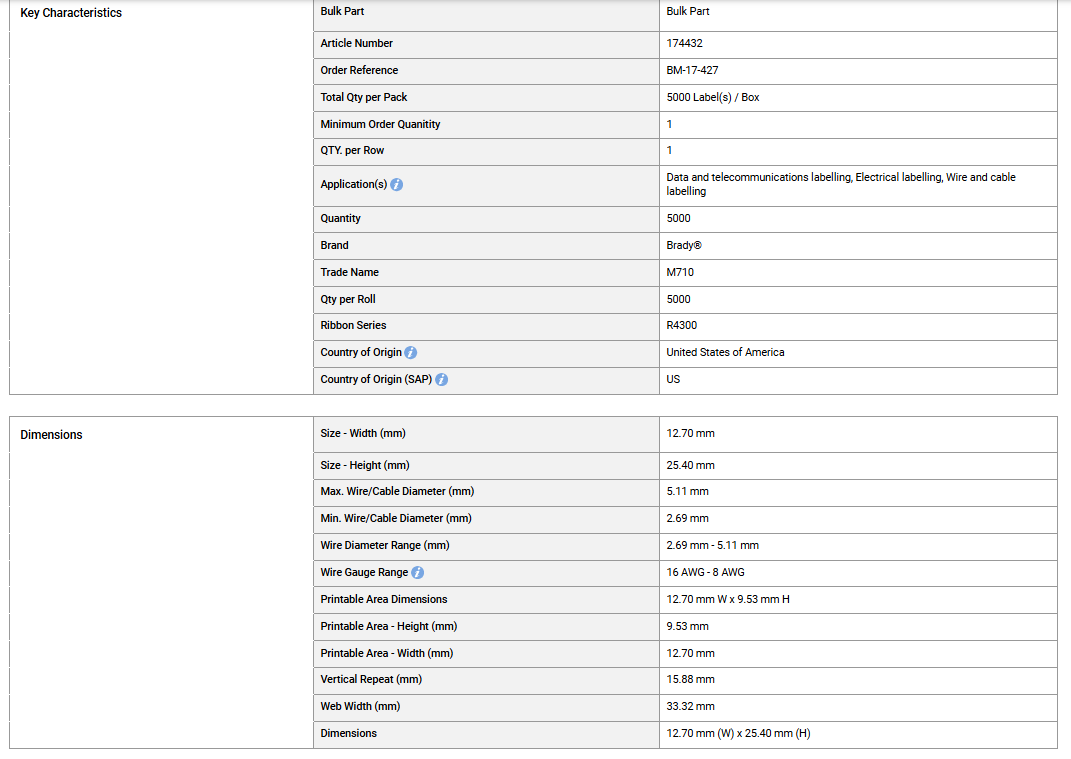Viewport: 1071px width, 759px height.
Task: Click the Total Qty per Pack label
Action: (x=363, y=97)
